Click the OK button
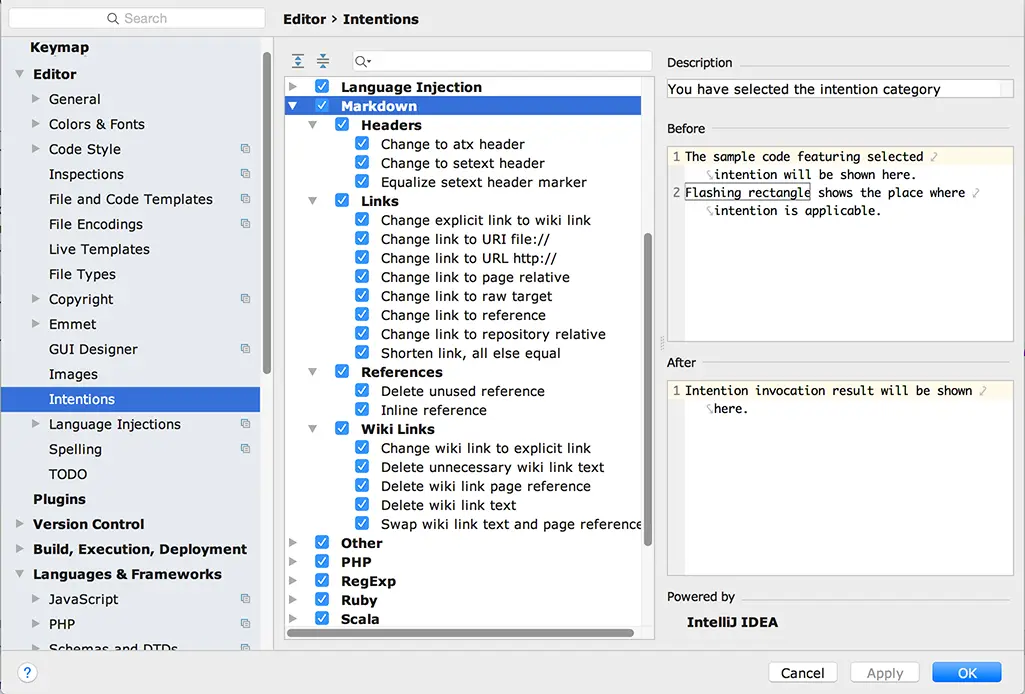 tap(967, 672)
